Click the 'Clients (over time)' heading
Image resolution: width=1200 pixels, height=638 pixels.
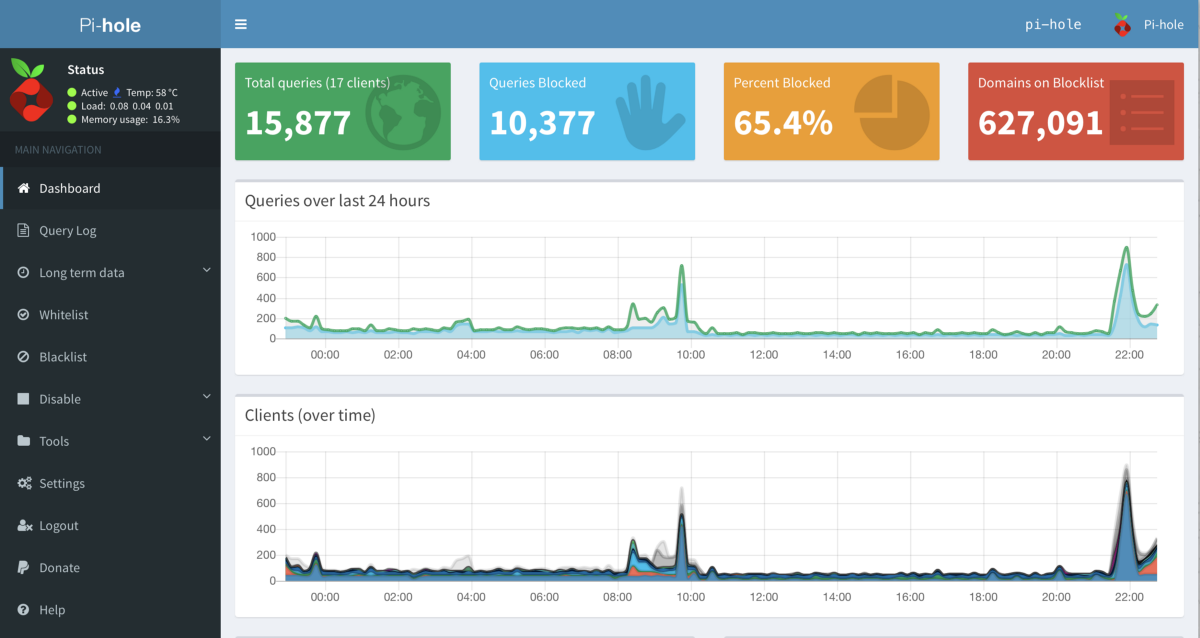(x=310, y=415)
